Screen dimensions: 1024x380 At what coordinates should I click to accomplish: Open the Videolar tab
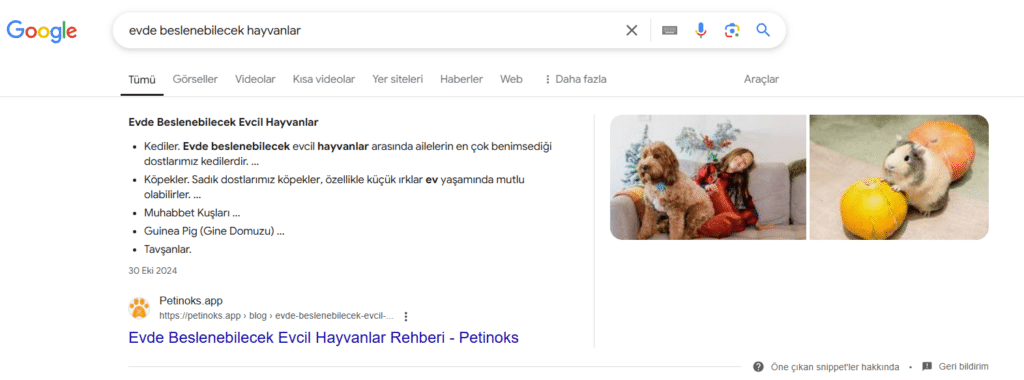255,79
